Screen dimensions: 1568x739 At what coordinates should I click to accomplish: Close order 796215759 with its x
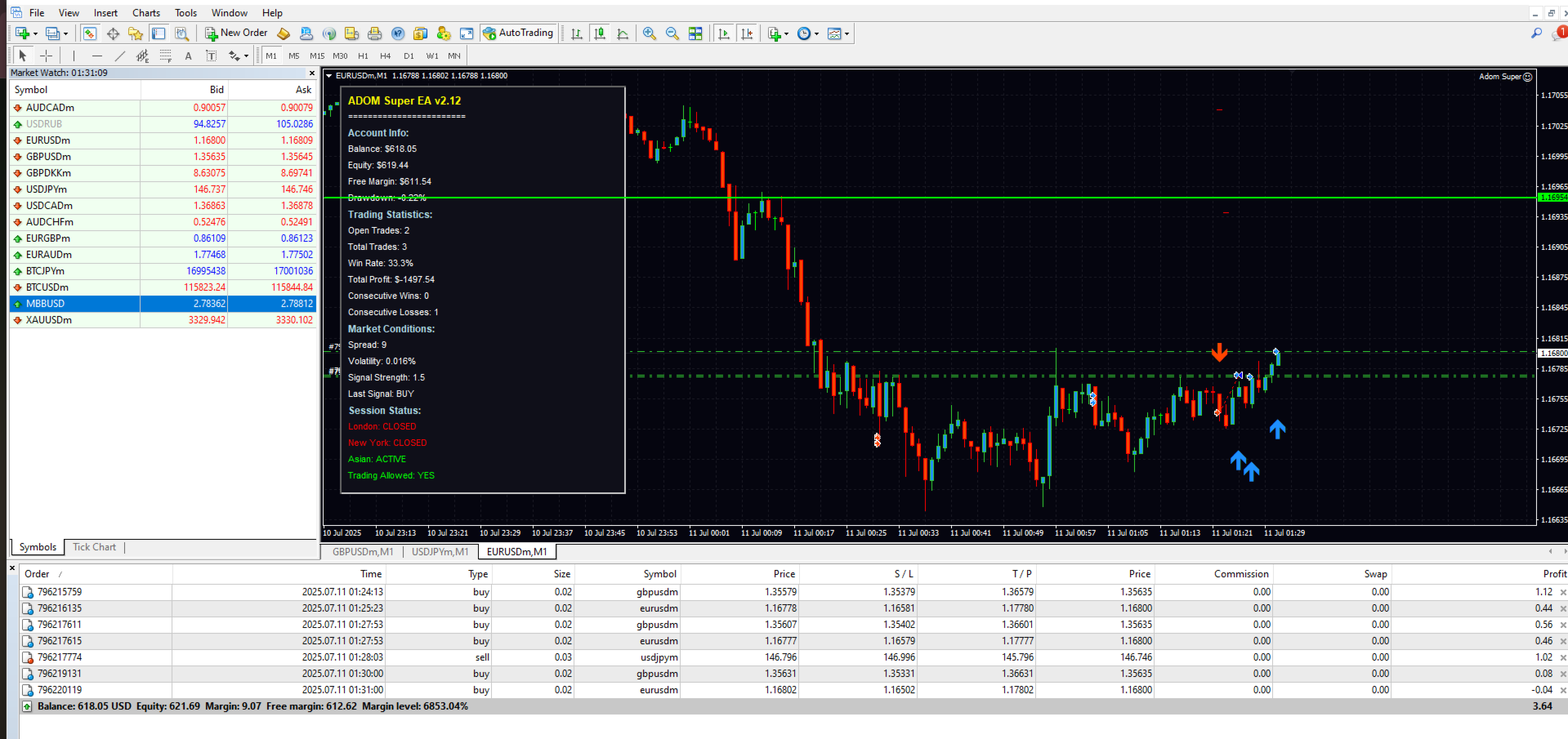click(1563, 593)
